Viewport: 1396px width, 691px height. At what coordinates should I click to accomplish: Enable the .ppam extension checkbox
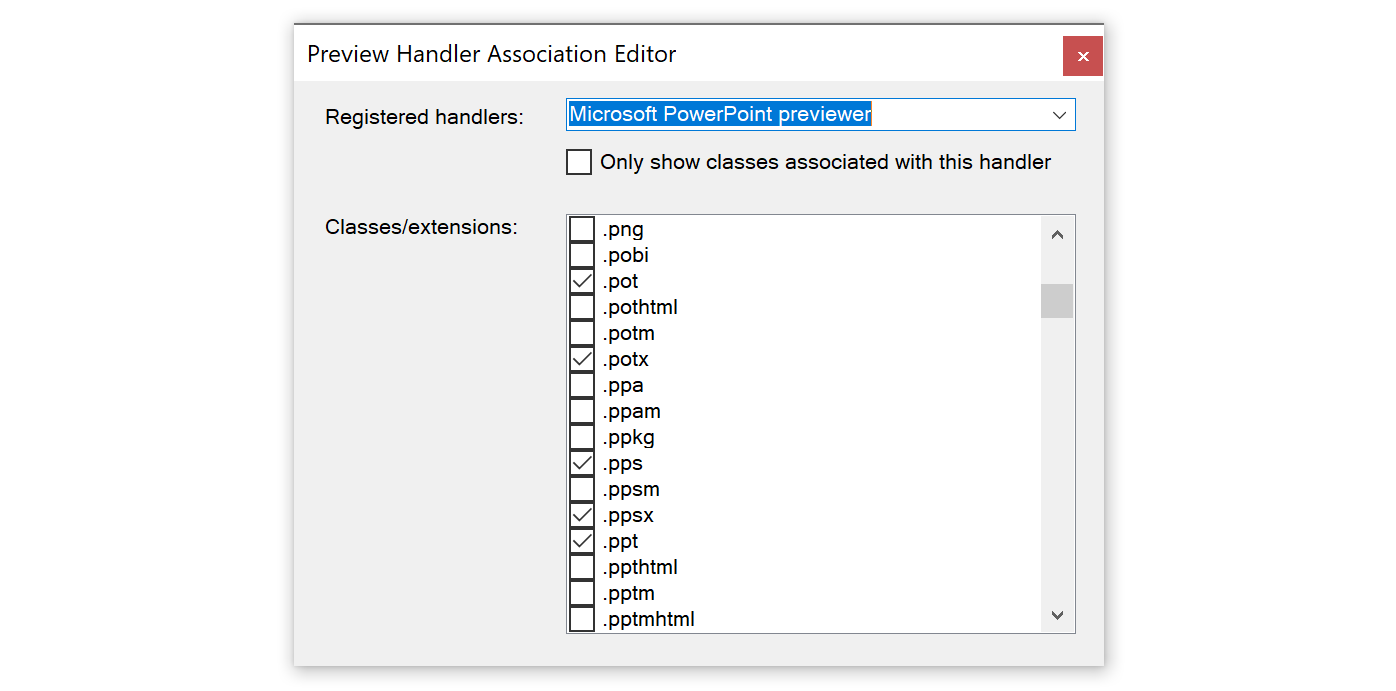pos(581,410)
